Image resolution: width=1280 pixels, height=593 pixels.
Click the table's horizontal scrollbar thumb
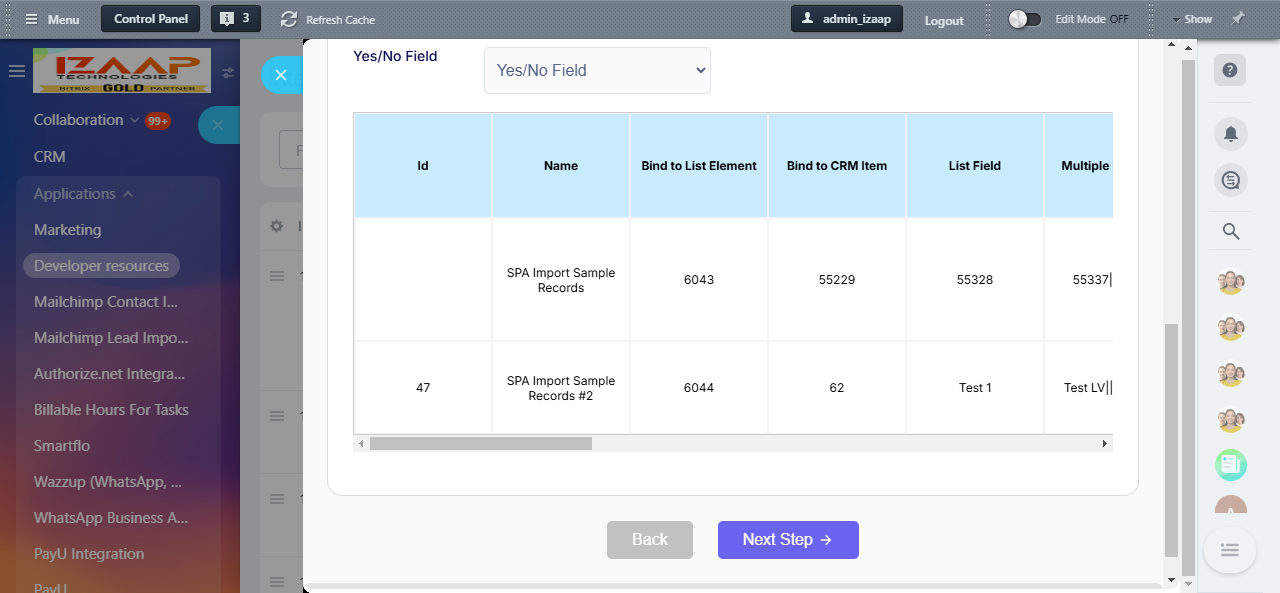(x=480, y=443)
